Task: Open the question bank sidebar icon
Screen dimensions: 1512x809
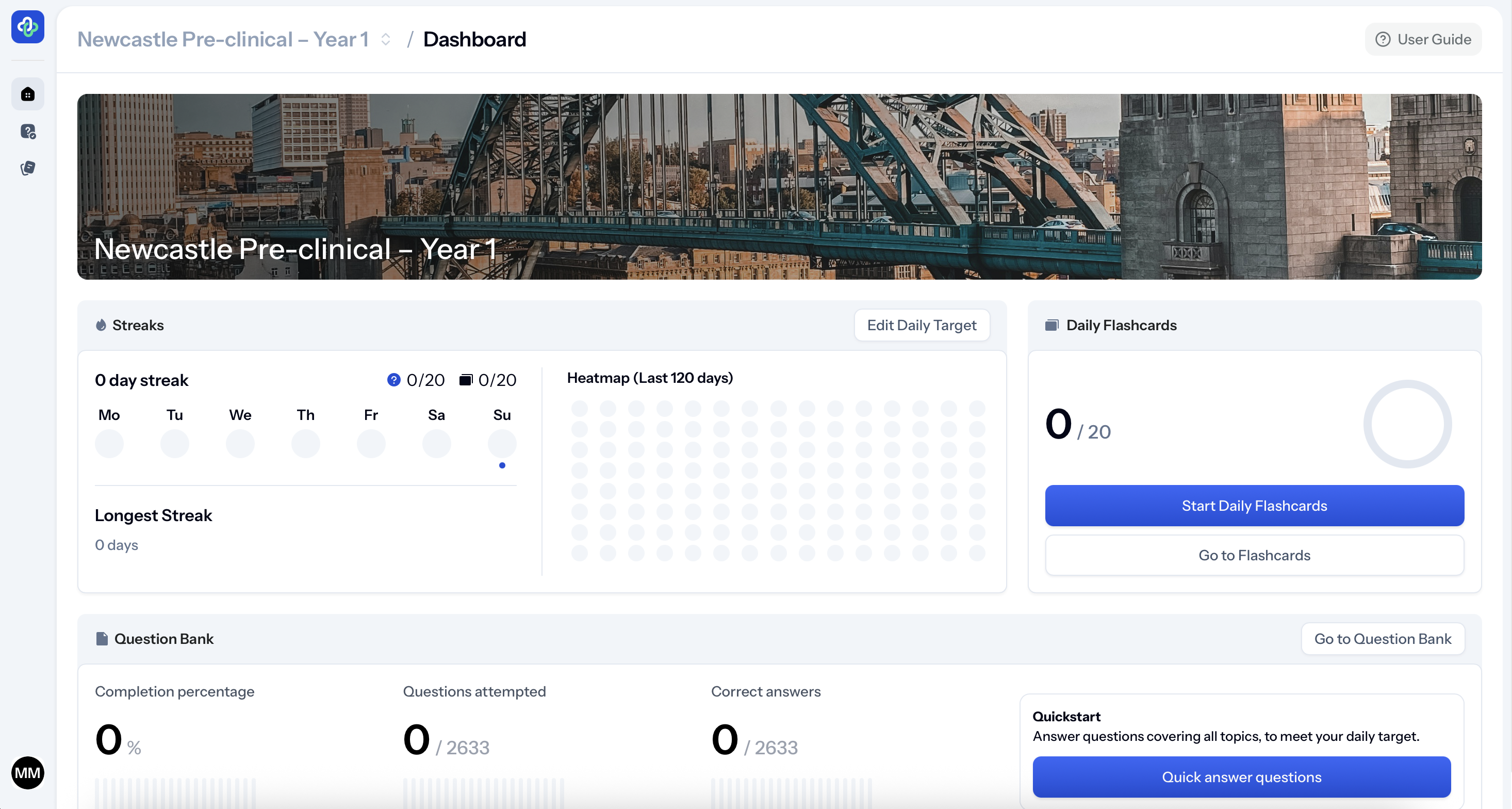Action: (27, 132)
